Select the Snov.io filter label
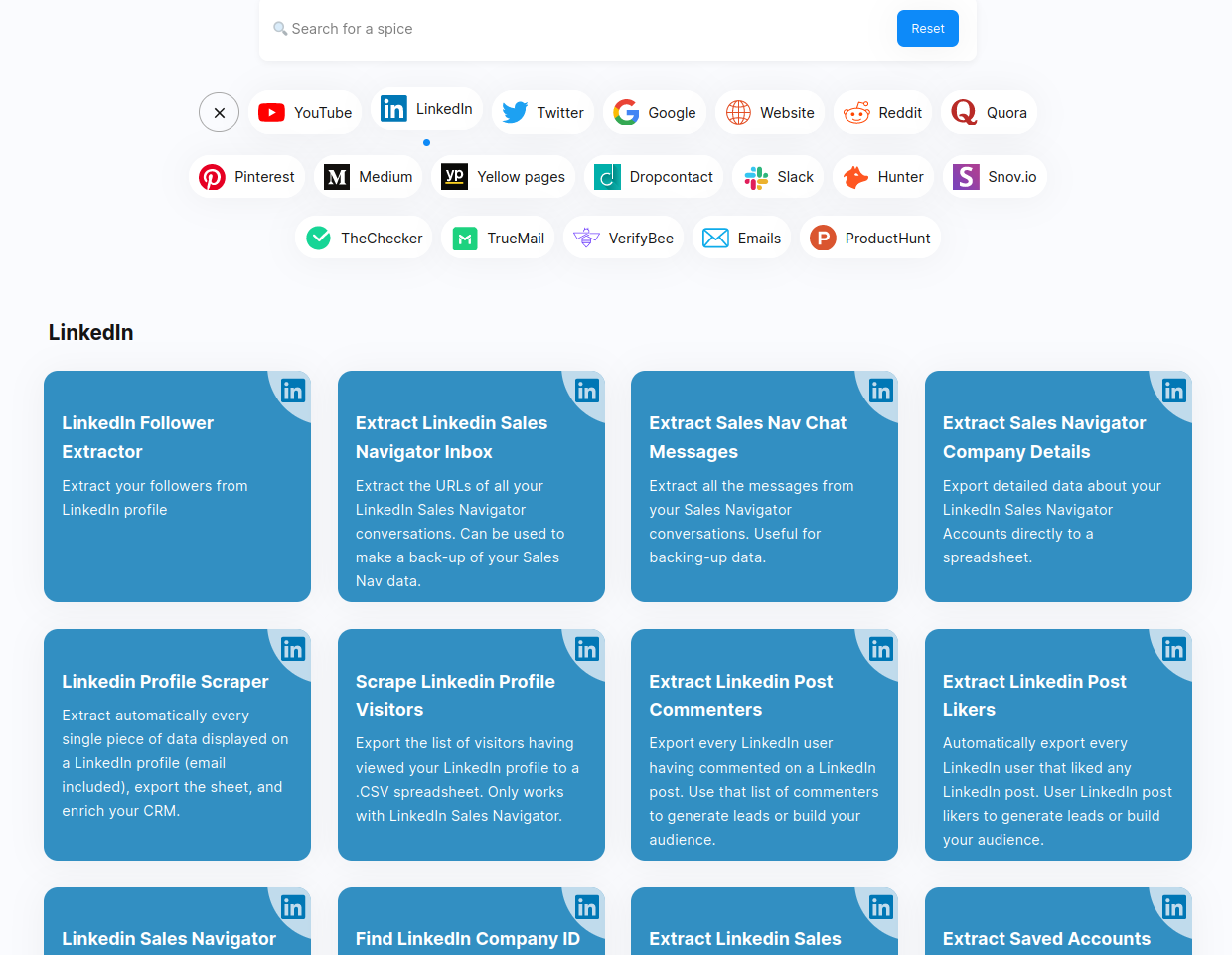 coord(1012,177)
